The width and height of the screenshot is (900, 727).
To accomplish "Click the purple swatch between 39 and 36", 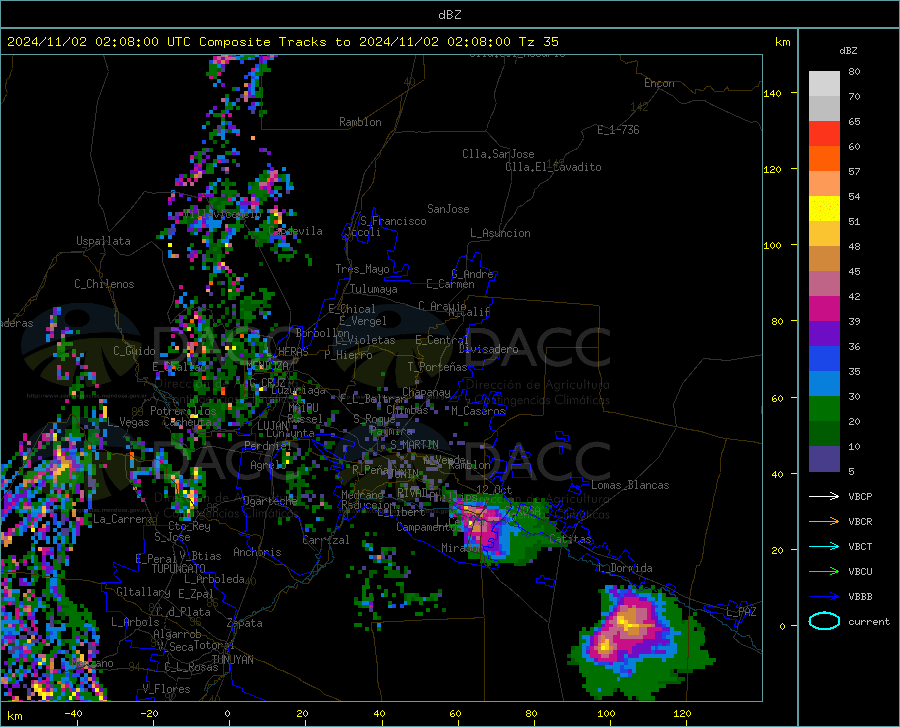I will (x=824, y=334).
